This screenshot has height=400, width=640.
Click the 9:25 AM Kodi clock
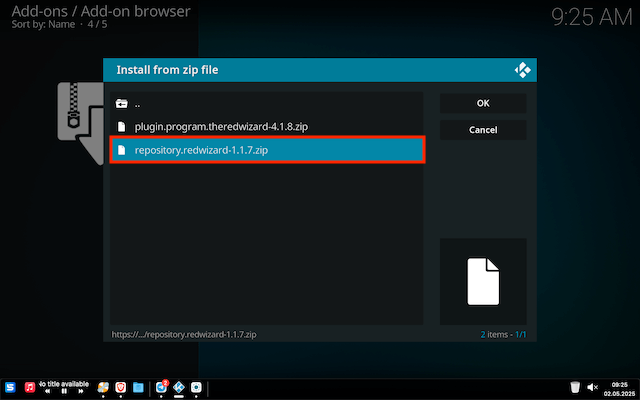[x=592, y=17]
